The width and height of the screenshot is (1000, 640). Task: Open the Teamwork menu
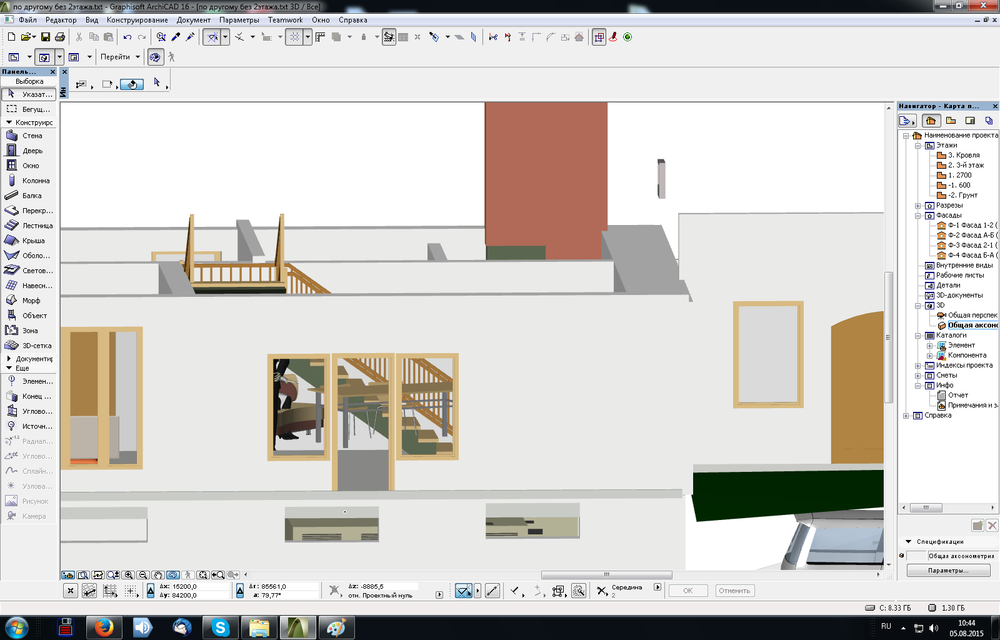[285, 20]
